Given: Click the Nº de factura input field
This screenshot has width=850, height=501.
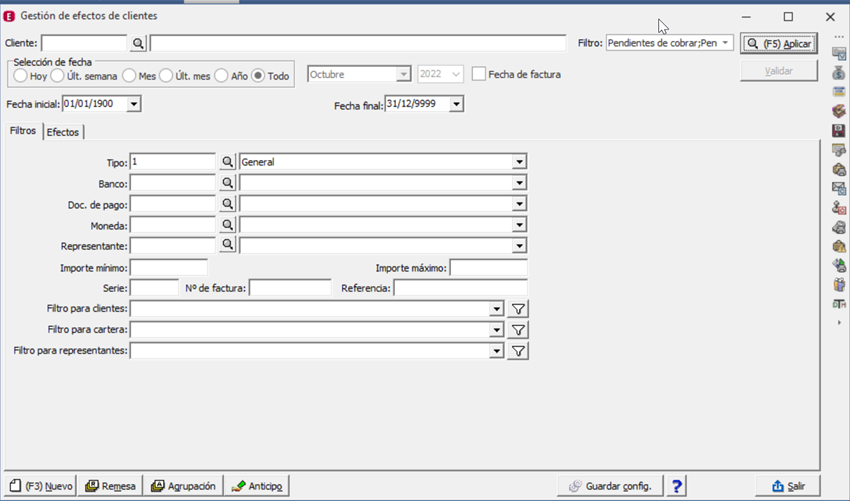Looking at the screenshot, I should coord(290,288).
